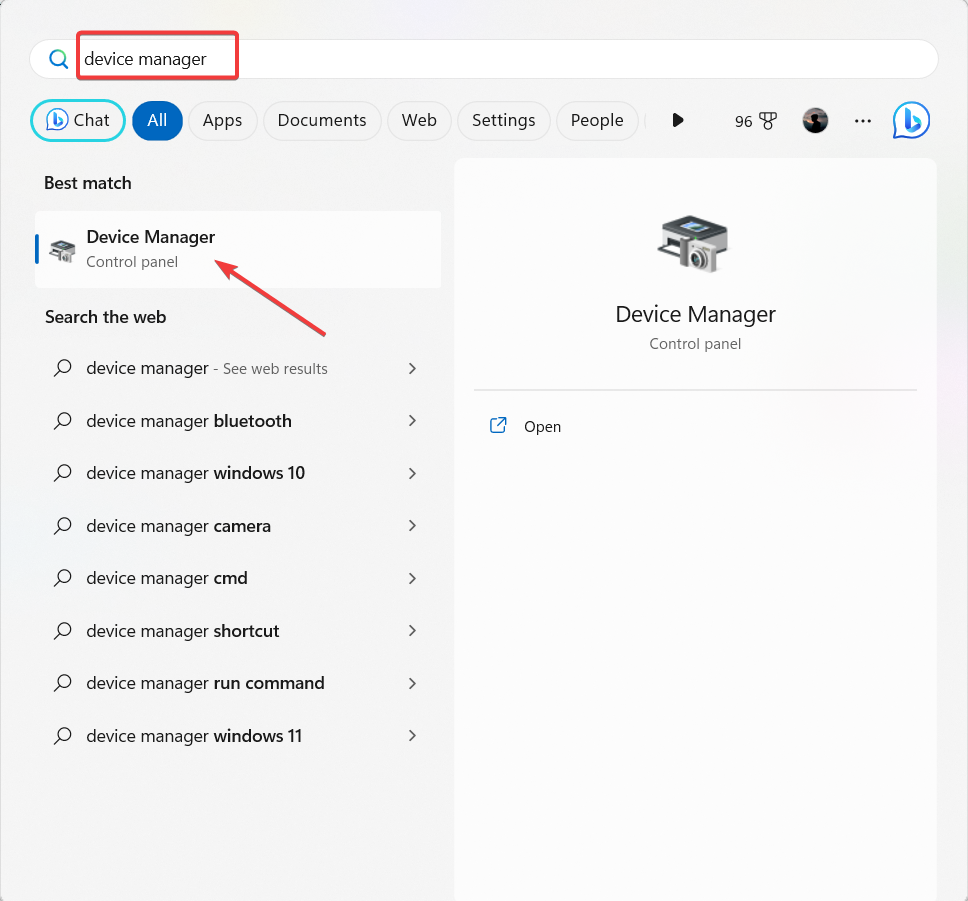Click the play arrow to show more filters
The image size is (968, 901).
[678, 120]
